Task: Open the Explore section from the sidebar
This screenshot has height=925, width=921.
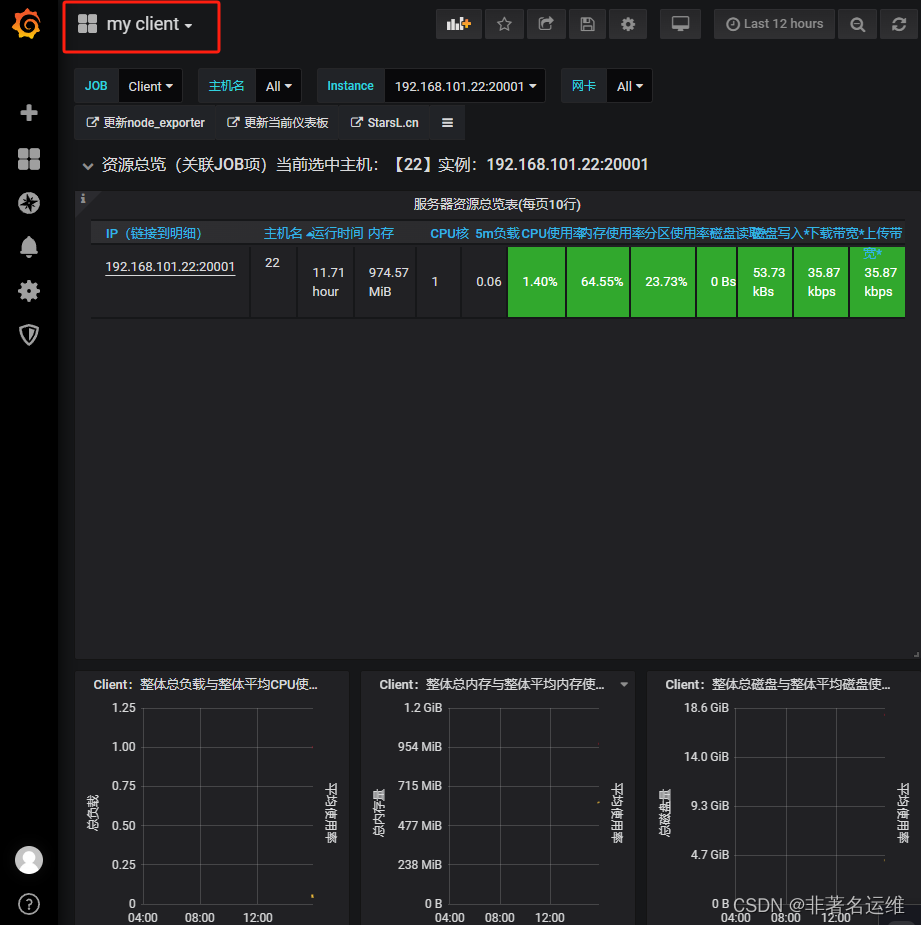Action: pos(29,202)
